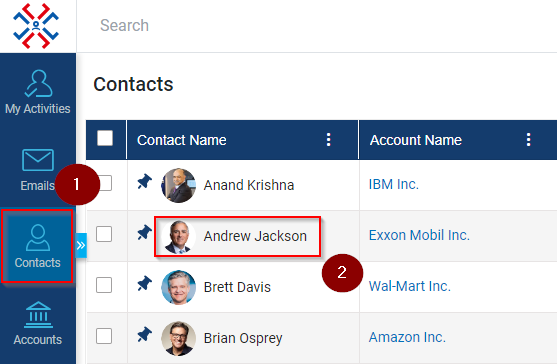Go to Contacts in the sidebar
This screenshot has height=364, width=557.
(x=37, y=246)
